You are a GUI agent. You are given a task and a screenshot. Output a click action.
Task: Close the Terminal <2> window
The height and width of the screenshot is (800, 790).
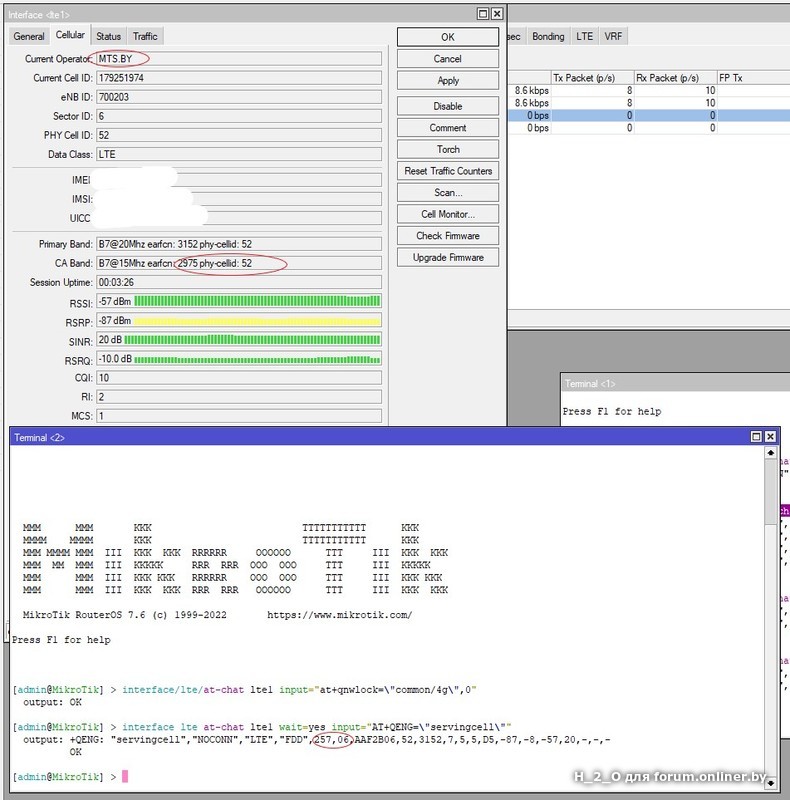770,437
